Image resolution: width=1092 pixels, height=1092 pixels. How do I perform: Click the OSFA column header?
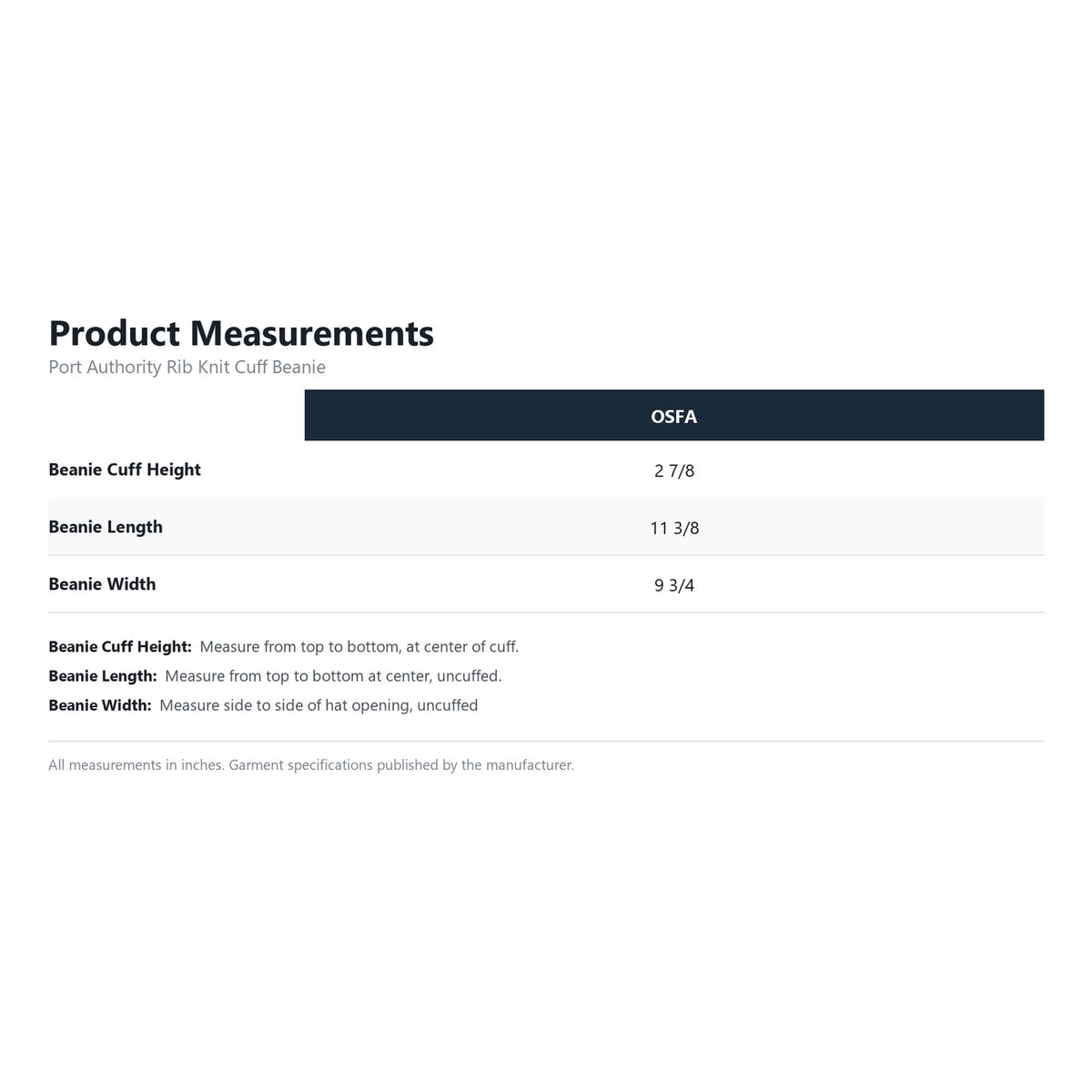coord(674,416)
